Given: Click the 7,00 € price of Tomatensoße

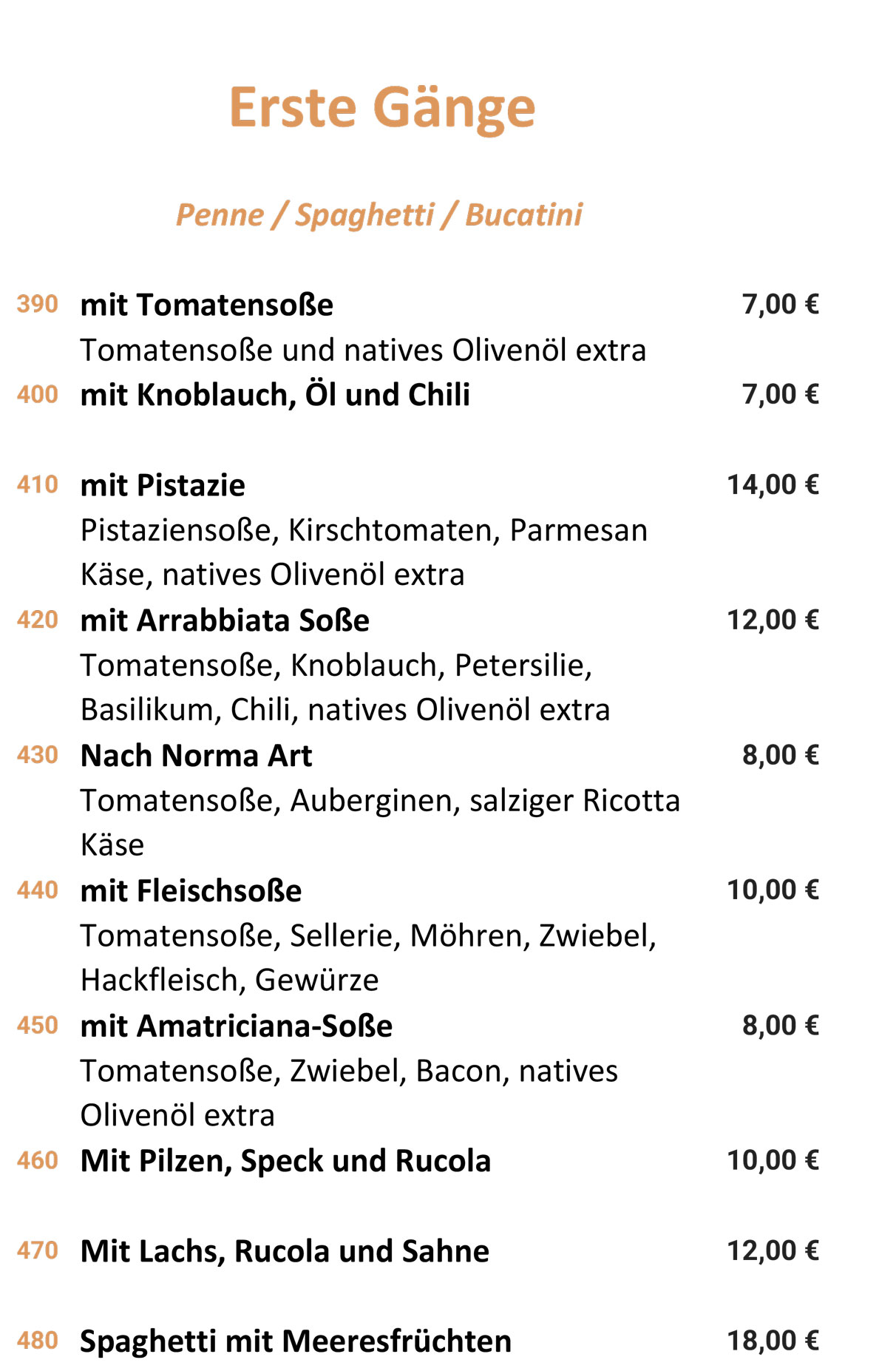Looking at the screenshot, I should (x=781, y=304).
